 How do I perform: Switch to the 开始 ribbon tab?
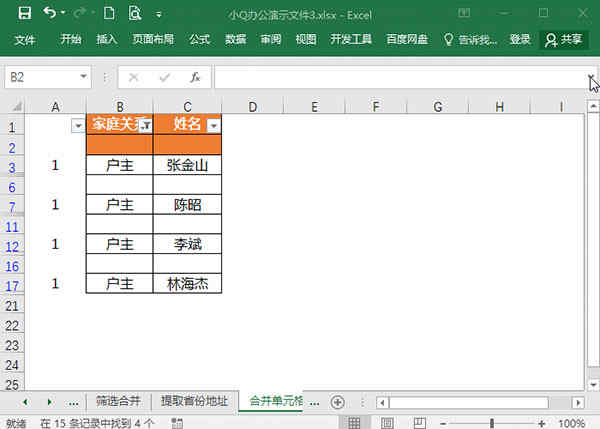click(x=71, y=39)
